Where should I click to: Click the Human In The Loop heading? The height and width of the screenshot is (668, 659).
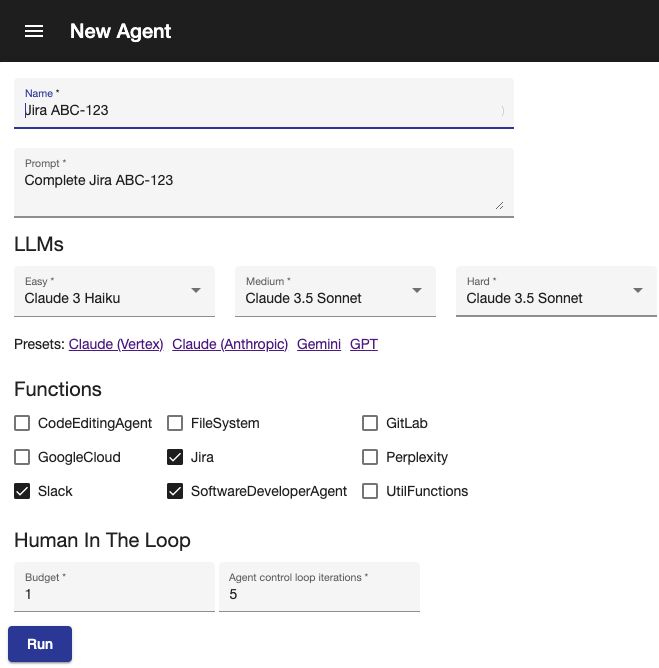tap(102, 540)
